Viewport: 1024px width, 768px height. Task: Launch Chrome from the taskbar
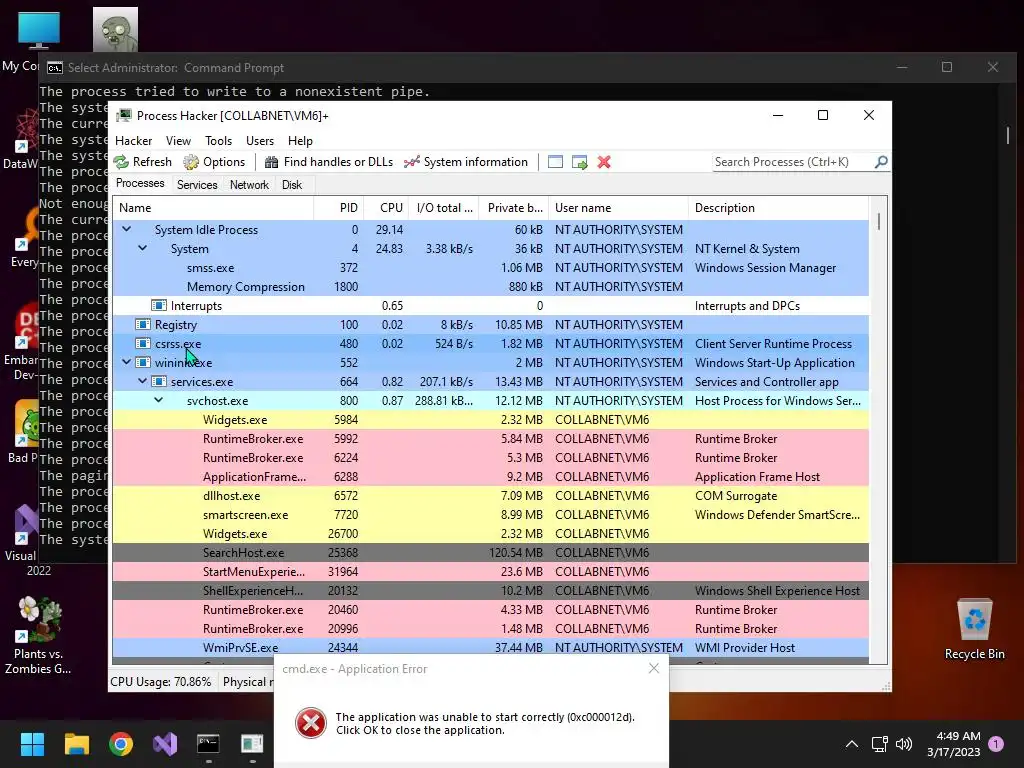pos(121,743)
